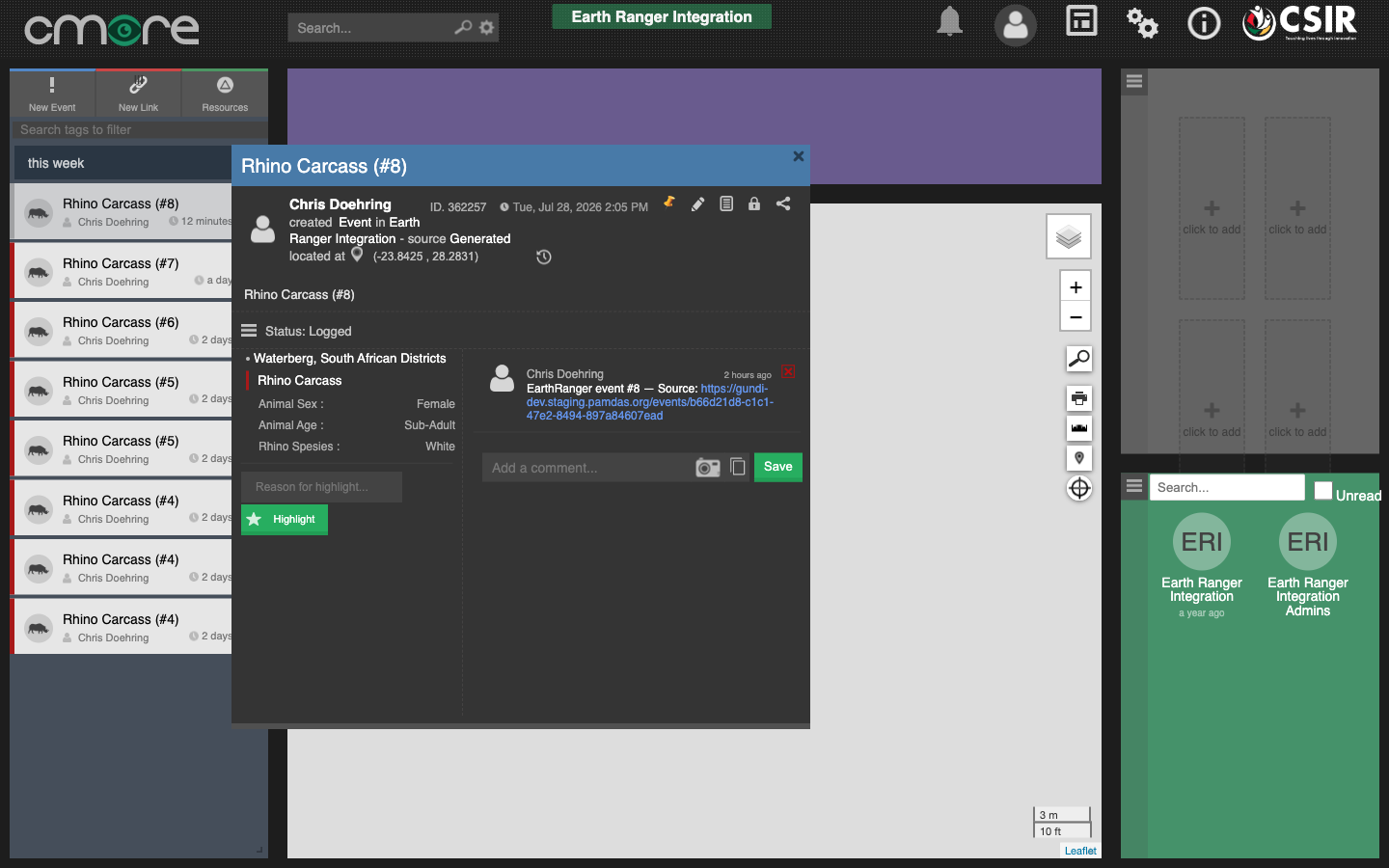Open the Resources tab
This screenshot has width=1389, height=868.
[x=225, y=94]
